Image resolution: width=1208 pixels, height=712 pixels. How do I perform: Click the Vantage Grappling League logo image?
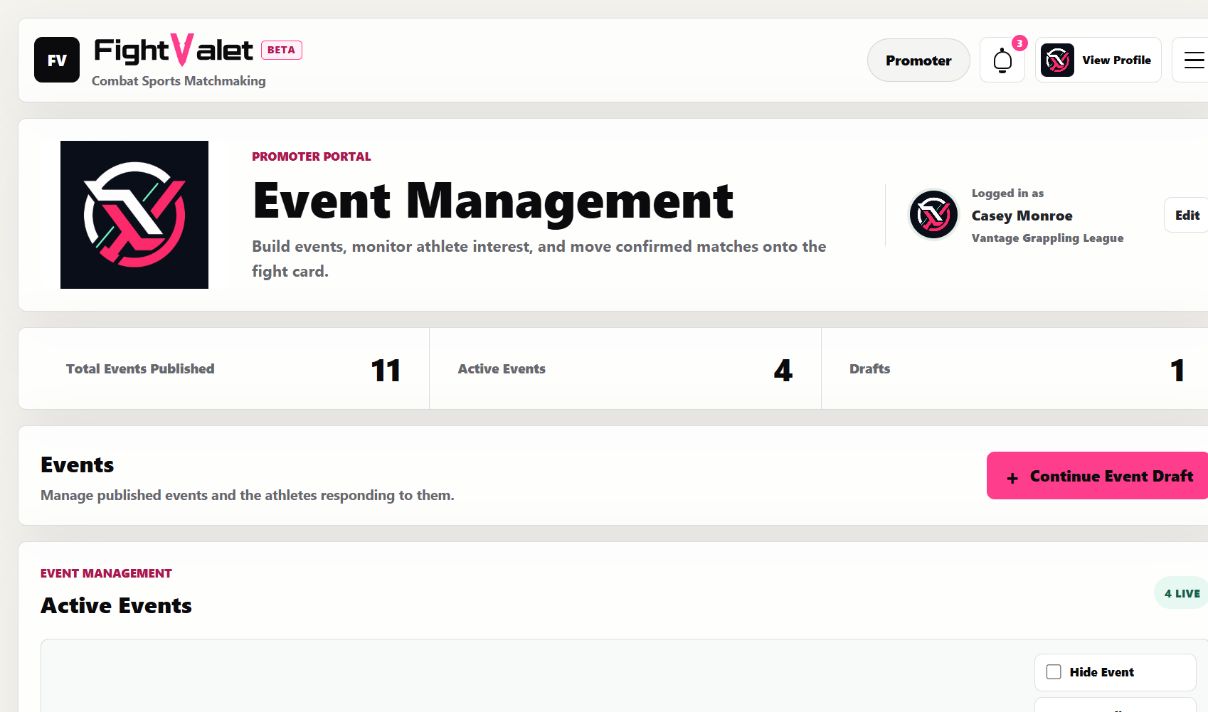click(134, 215)
